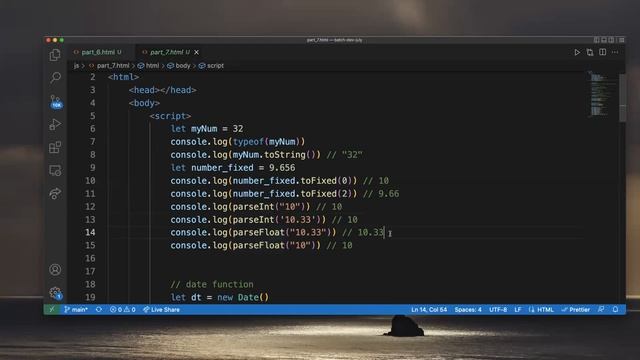
Task: Click line number 14 in gutter
Action: (90, 232)
